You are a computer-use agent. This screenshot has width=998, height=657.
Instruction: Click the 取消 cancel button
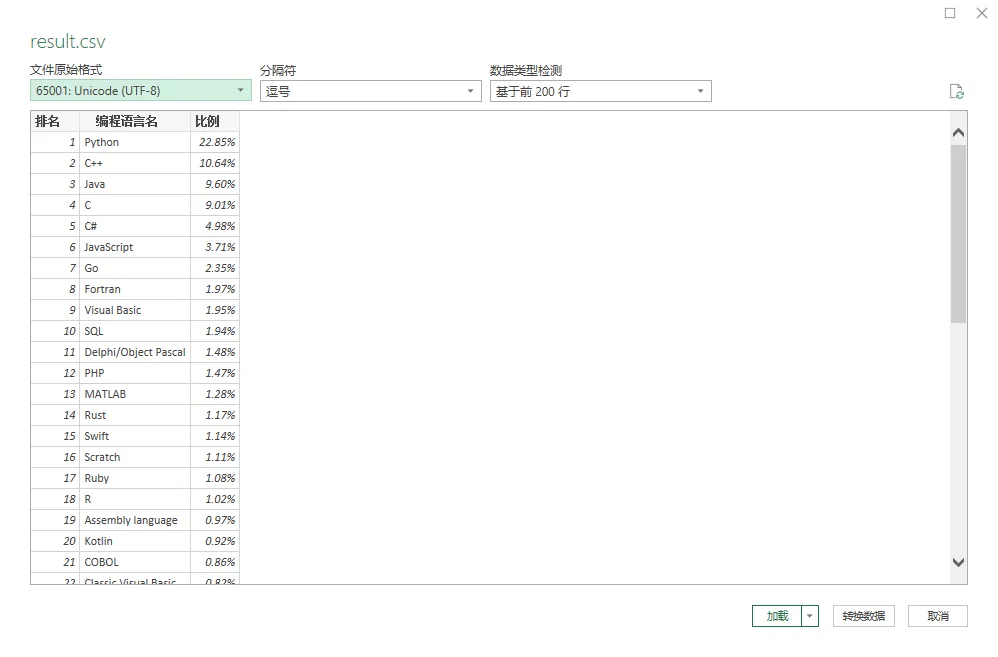937,616
